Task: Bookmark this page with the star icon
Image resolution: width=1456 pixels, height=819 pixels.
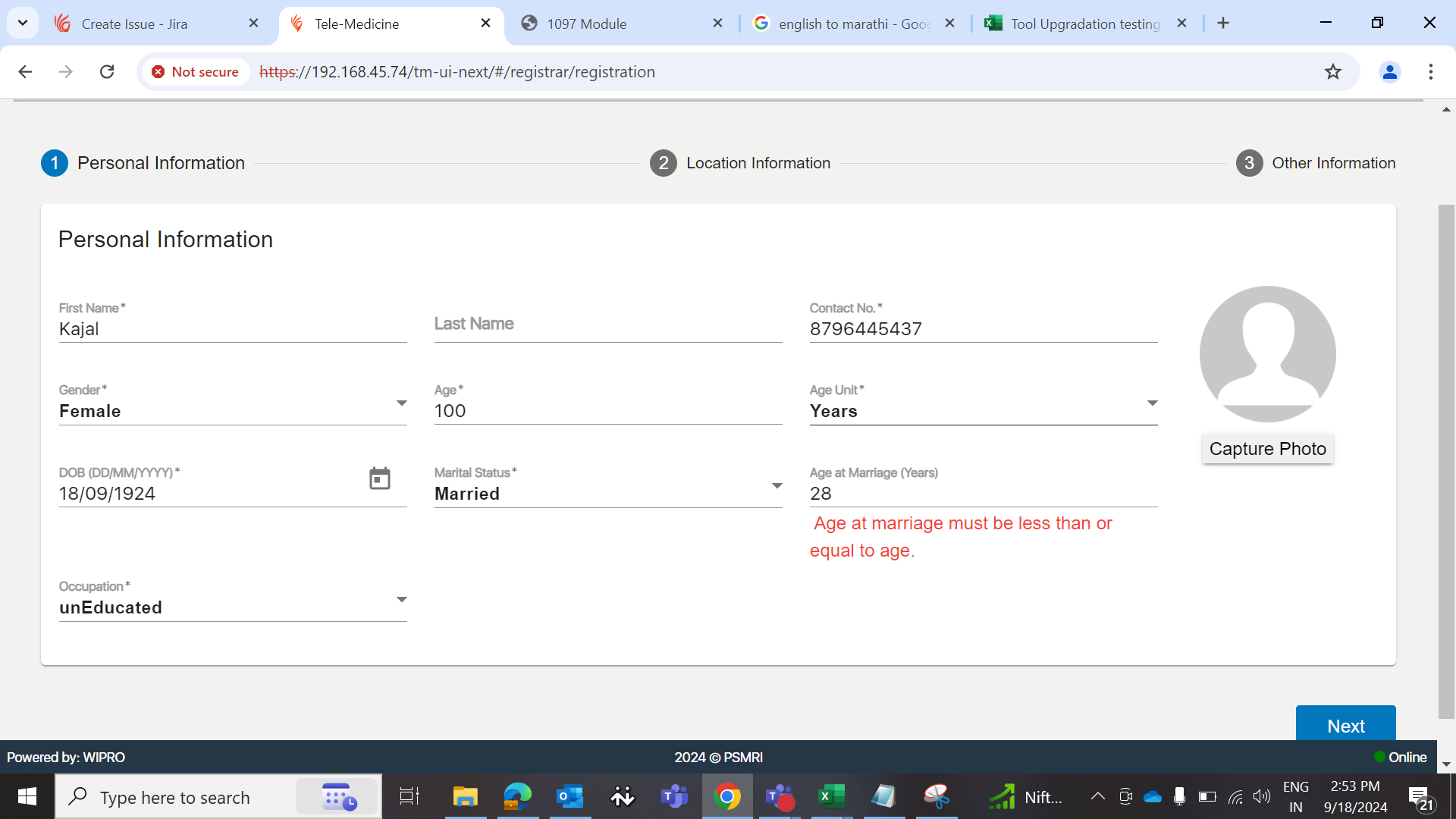Action: 1332,71
